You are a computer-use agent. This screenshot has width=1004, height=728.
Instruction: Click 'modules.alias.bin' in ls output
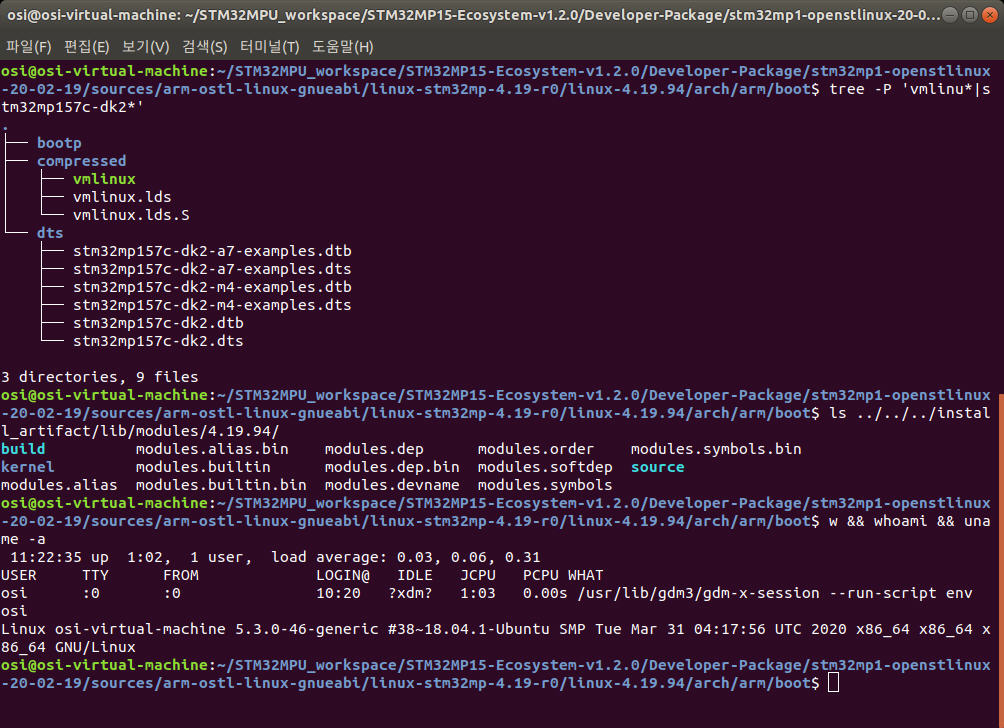tap(212, 449)
